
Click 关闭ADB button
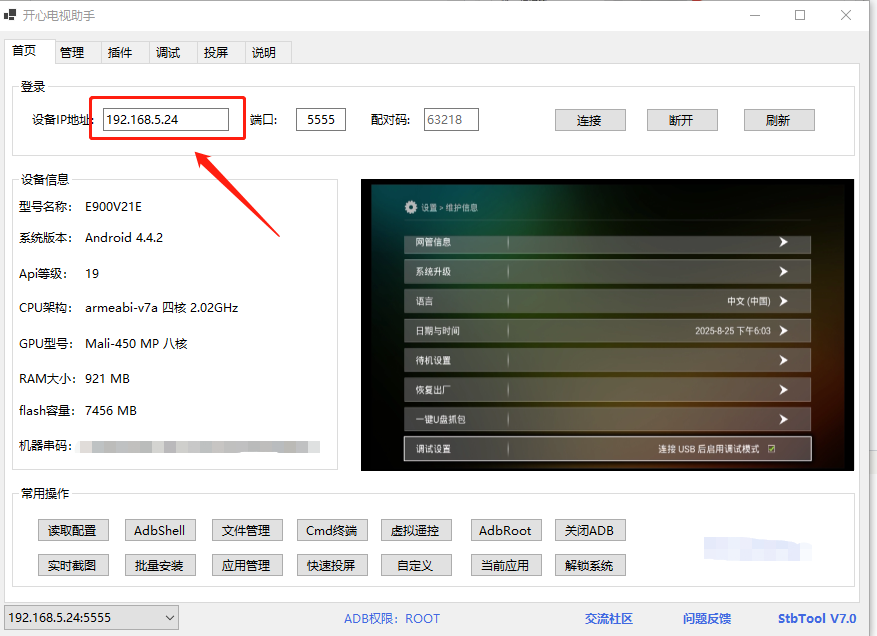(590, 530)
